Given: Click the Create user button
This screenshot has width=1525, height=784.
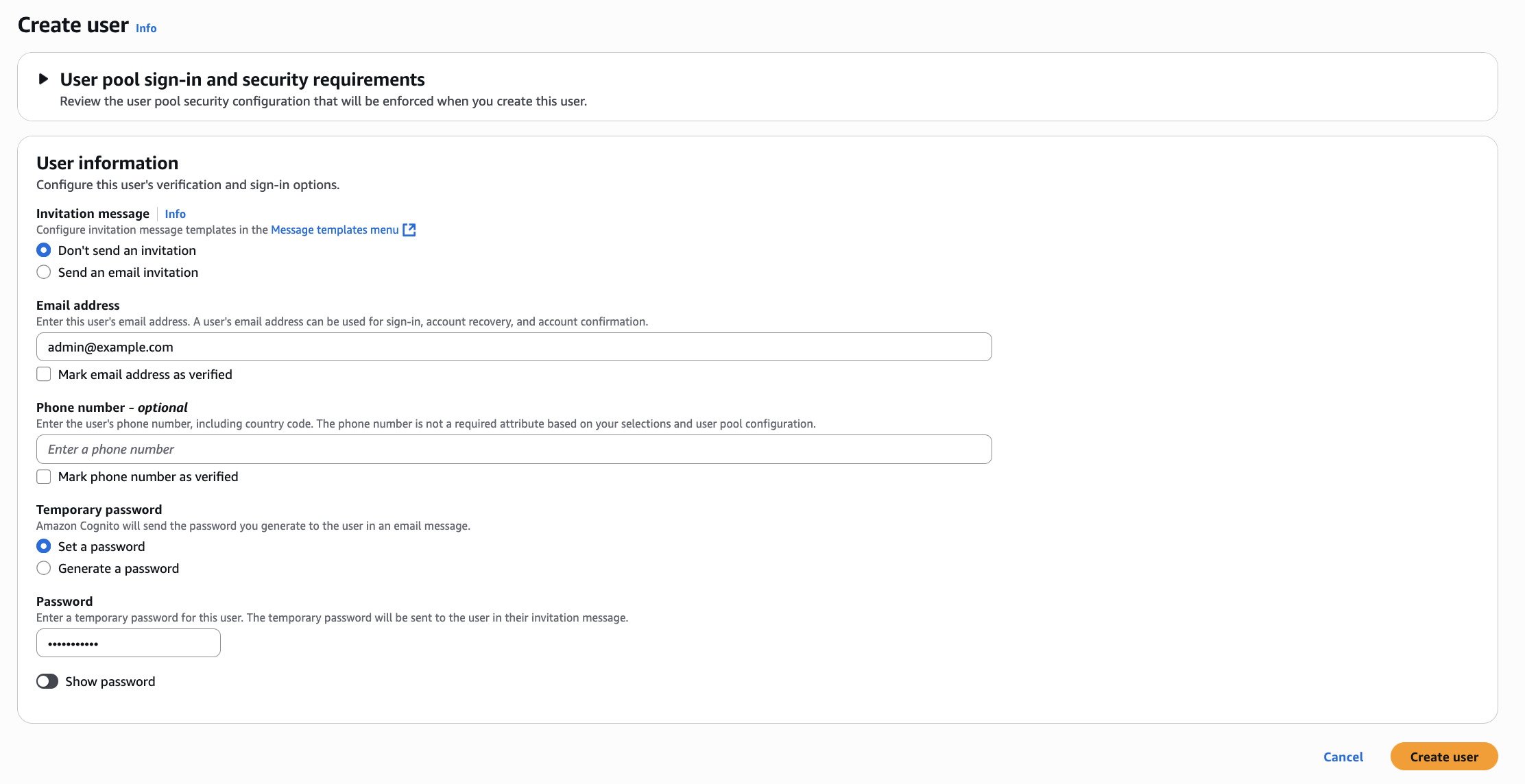Looking at the screenshot, I should [1443, 757].
